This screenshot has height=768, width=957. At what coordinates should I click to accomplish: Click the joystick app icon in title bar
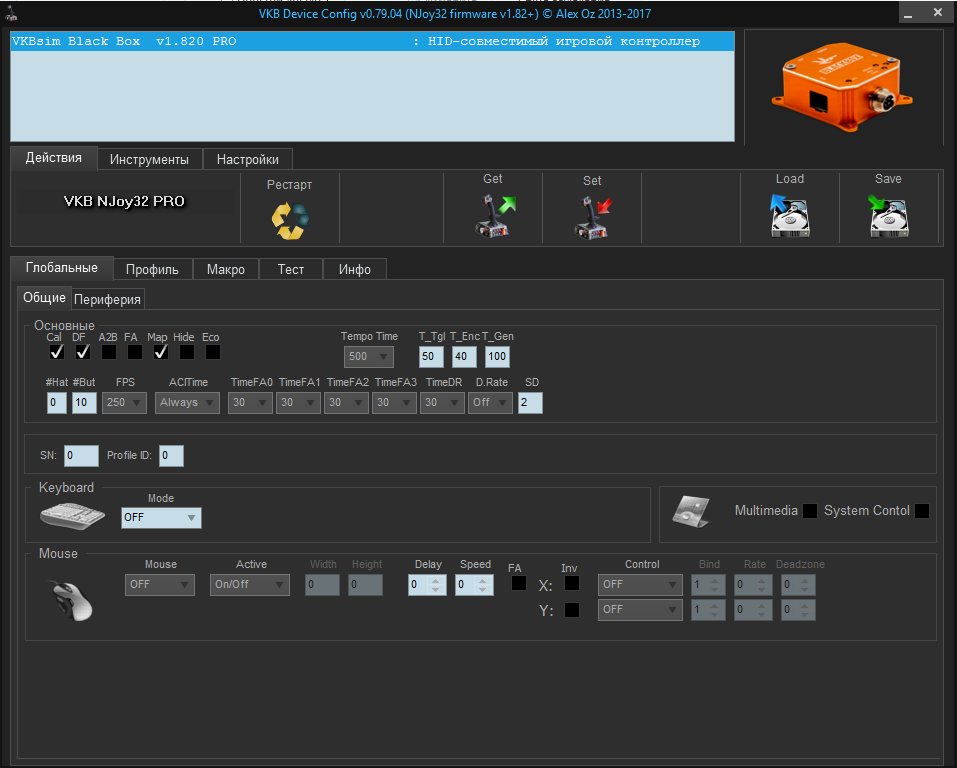coord(11,13)
